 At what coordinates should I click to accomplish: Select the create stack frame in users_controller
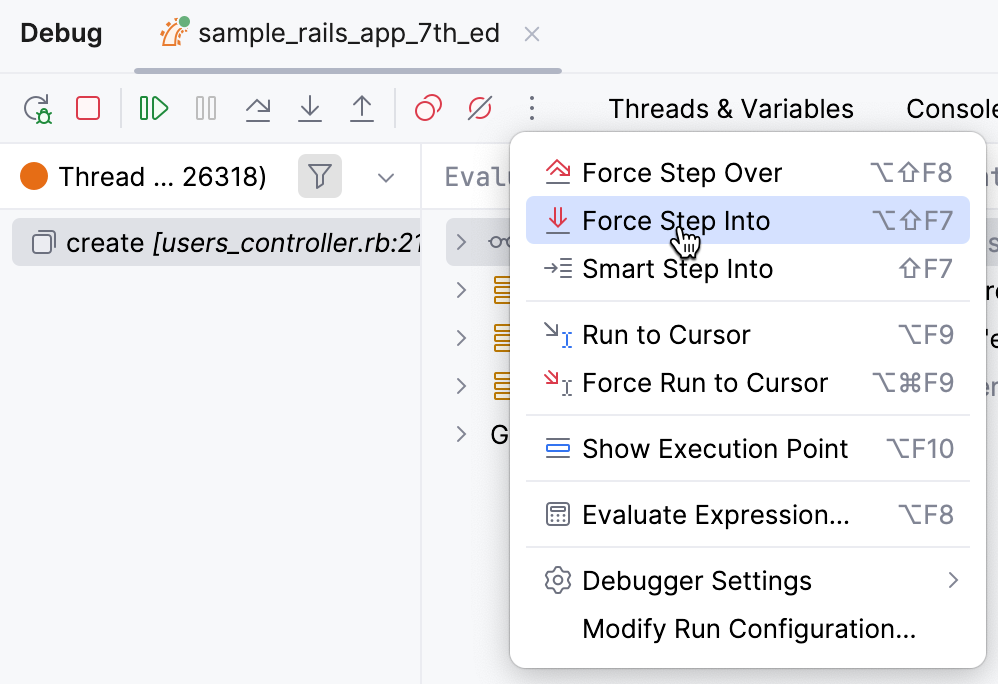(200, 242)
